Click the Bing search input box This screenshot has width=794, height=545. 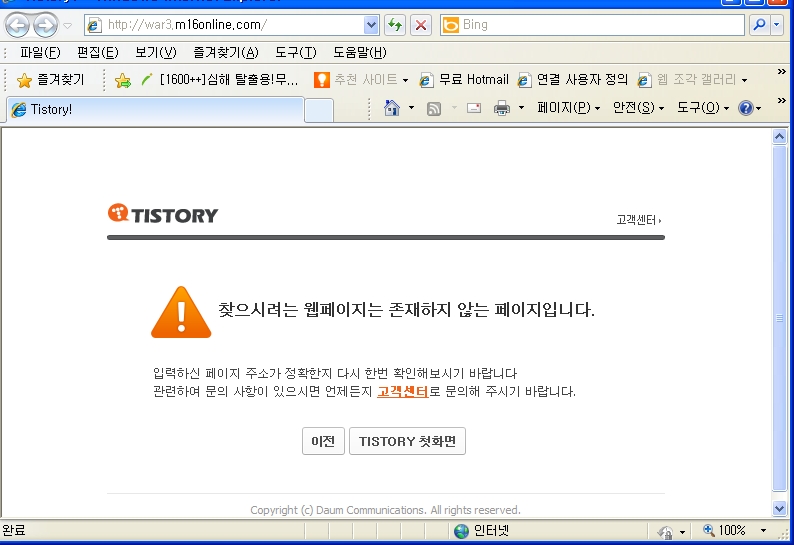592,25
